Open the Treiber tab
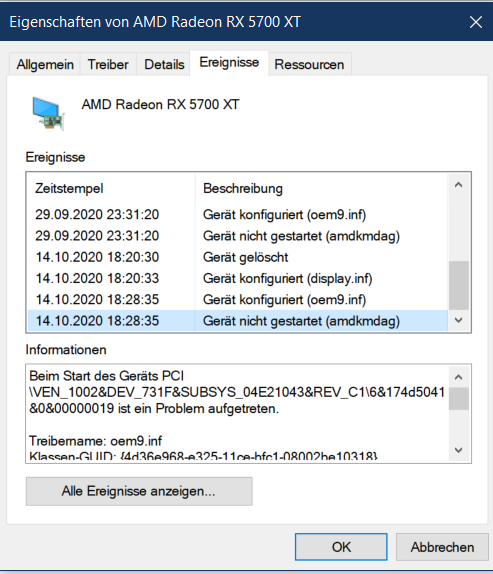Screen dimensions: 493x574 108,64
